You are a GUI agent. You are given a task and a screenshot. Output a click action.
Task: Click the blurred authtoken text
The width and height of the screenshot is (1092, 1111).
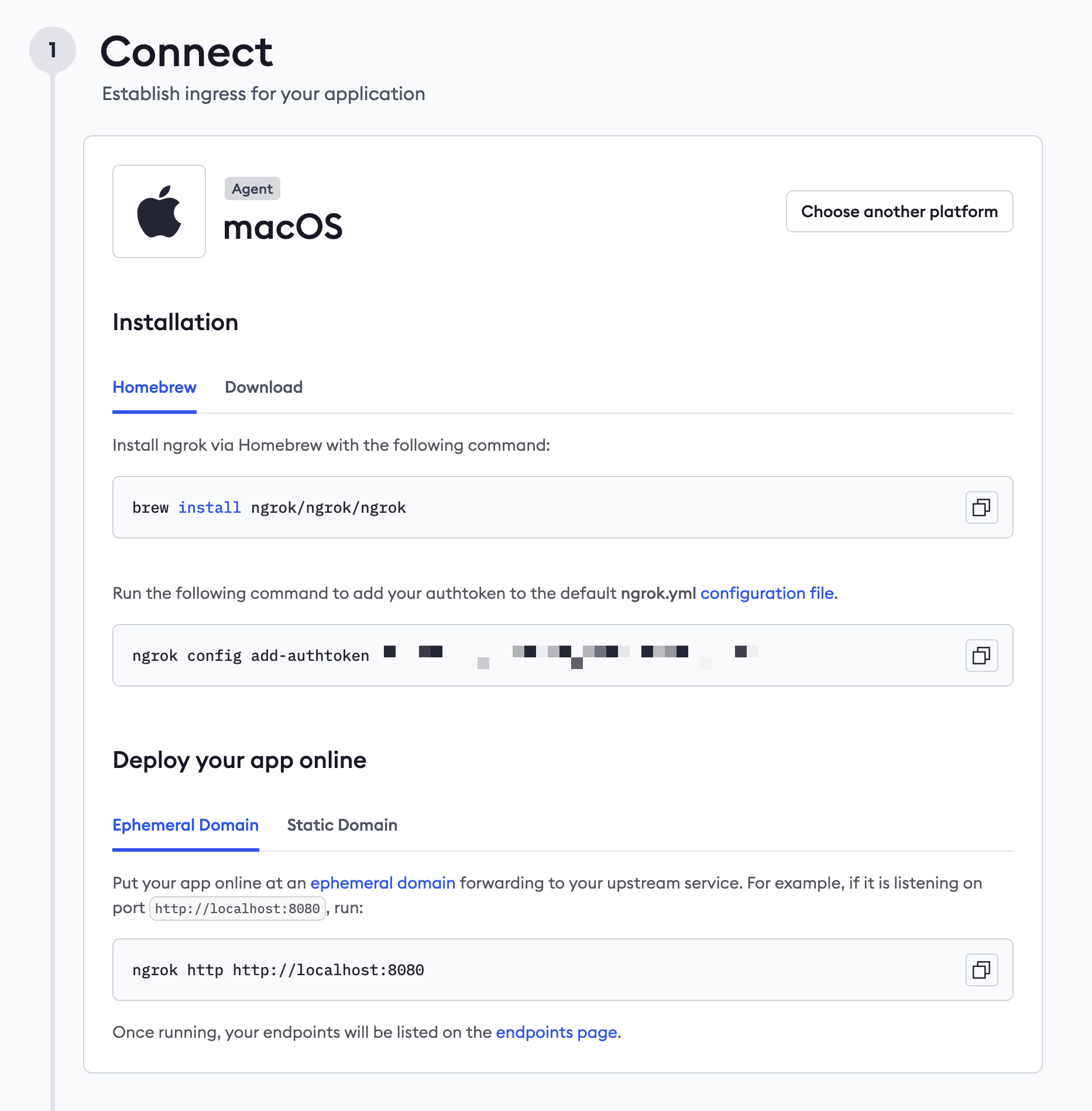571,656
